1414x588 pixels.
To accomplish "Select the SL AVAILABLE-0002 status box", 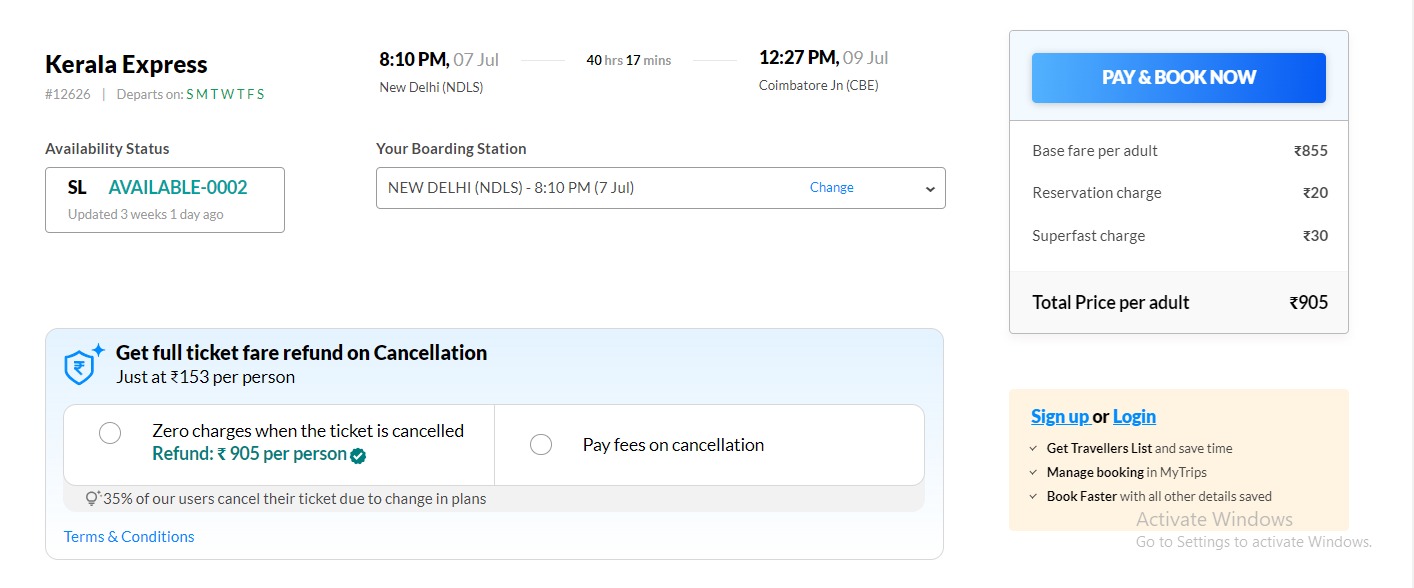I will tap(165, 199).
